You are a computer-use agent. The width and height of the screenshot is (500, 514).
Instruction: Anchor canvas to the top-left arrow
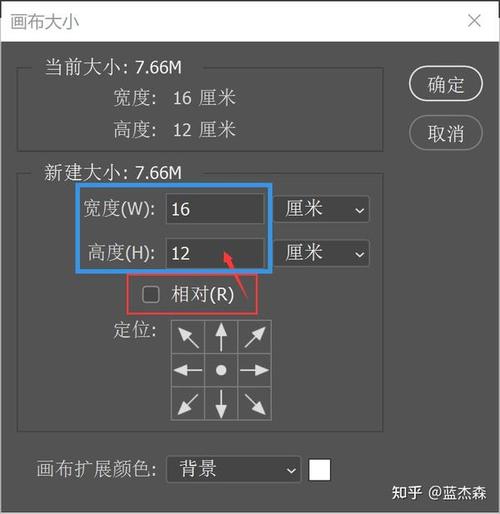[188, 337]
